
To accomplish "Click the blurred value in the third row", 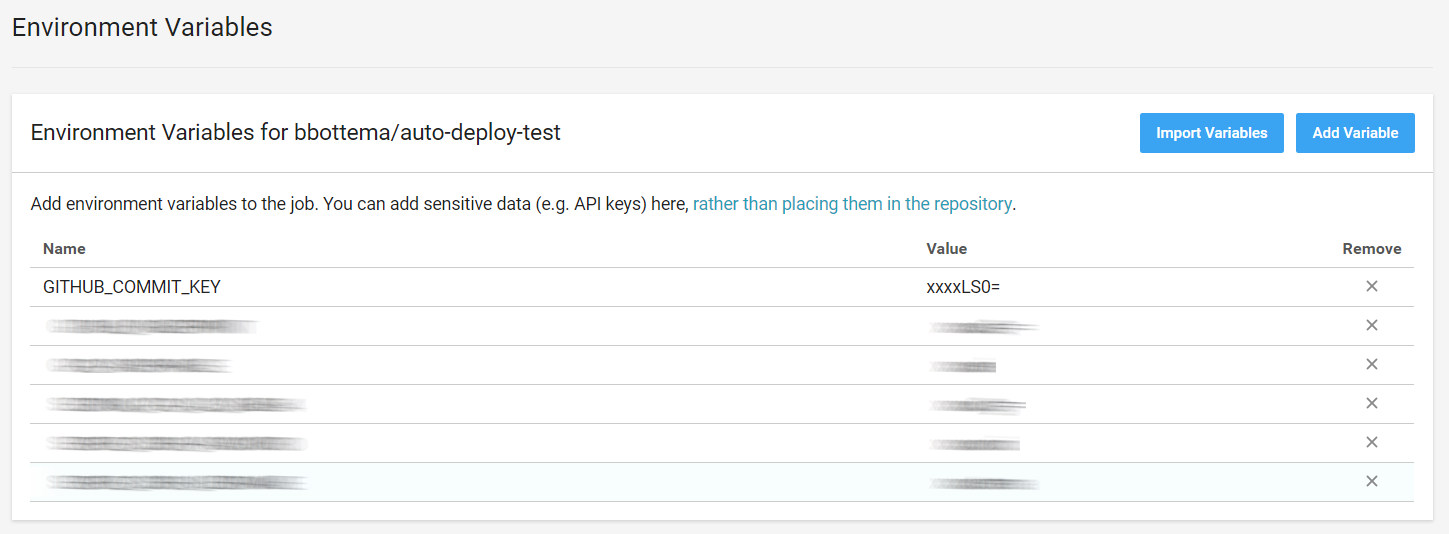I will [963, 366].
